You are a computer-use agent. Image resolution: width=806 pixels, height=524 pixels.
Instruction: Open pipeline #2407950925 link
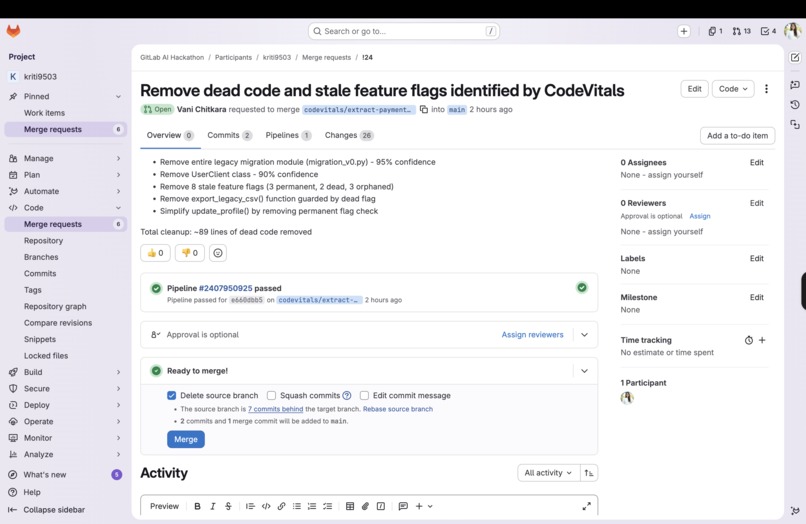[226, 288]
